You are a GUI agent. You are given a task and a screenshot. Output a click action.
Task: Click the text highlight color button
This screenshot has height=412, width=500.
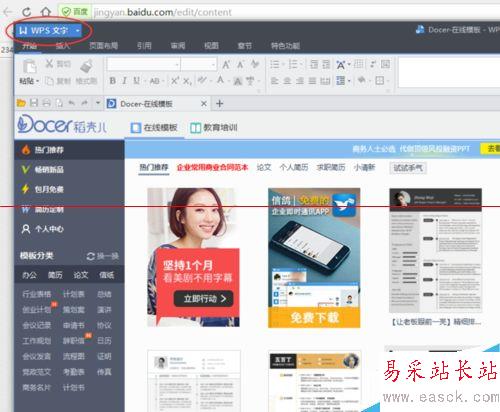(202, 81)
